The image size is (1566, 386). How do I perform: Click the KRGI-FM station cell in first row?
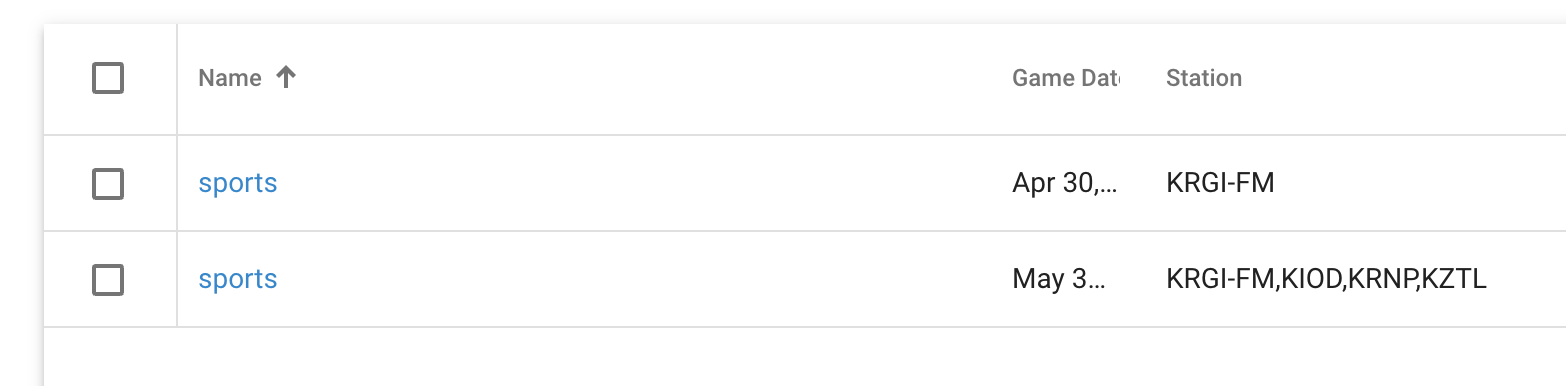[x=1220, y=184]
